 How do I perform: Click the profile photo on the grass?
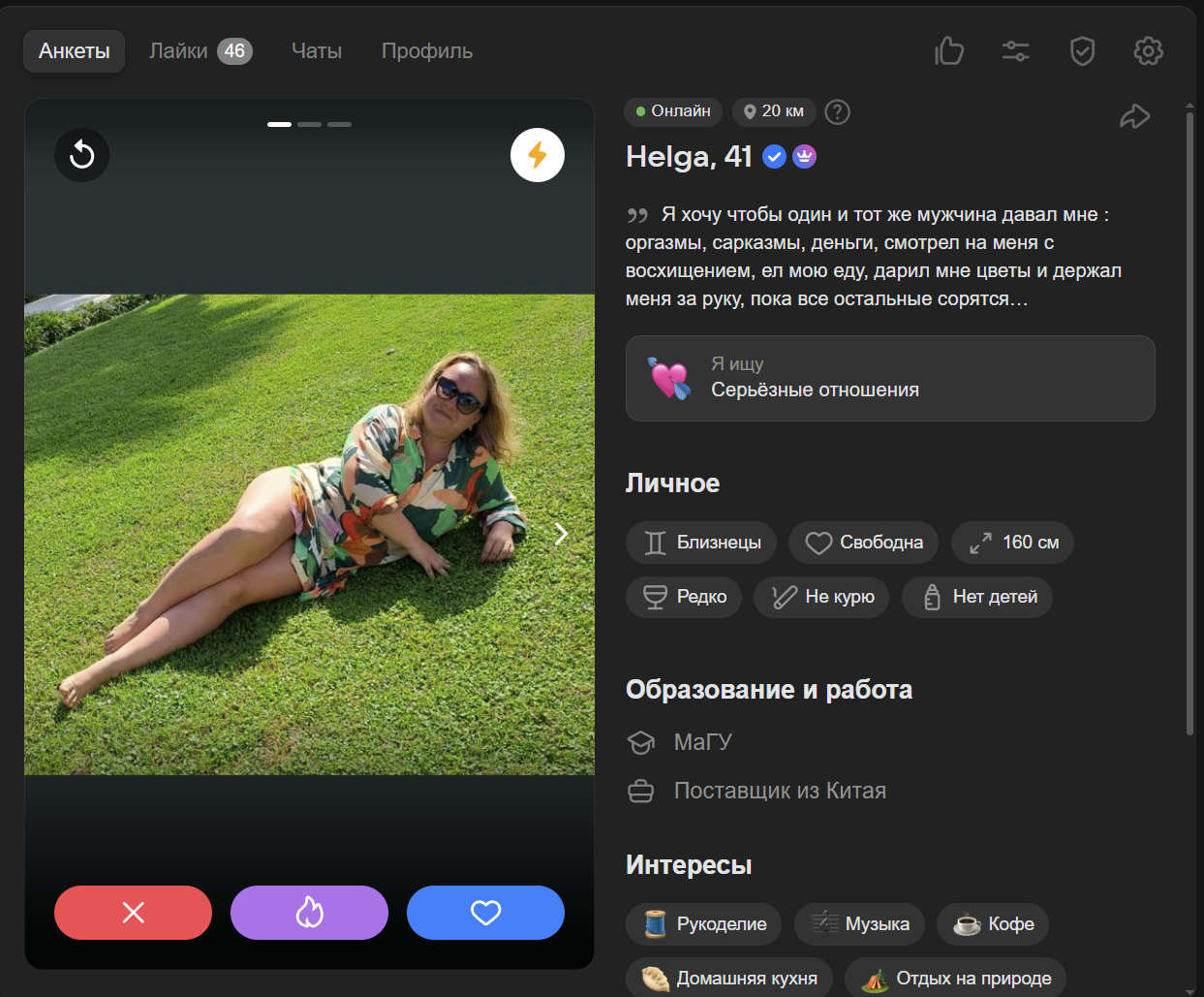309,534
